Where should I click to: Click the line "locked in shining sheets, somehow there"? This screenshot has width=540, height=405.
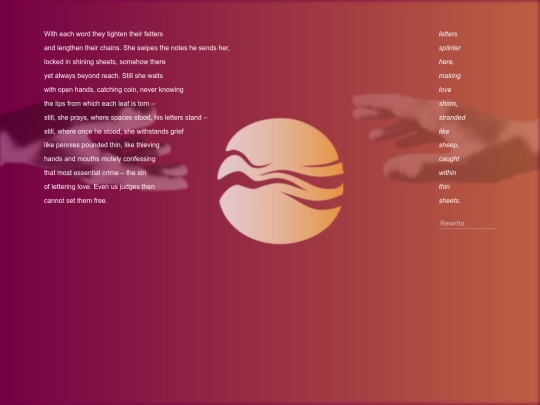(x=105, y=62)
